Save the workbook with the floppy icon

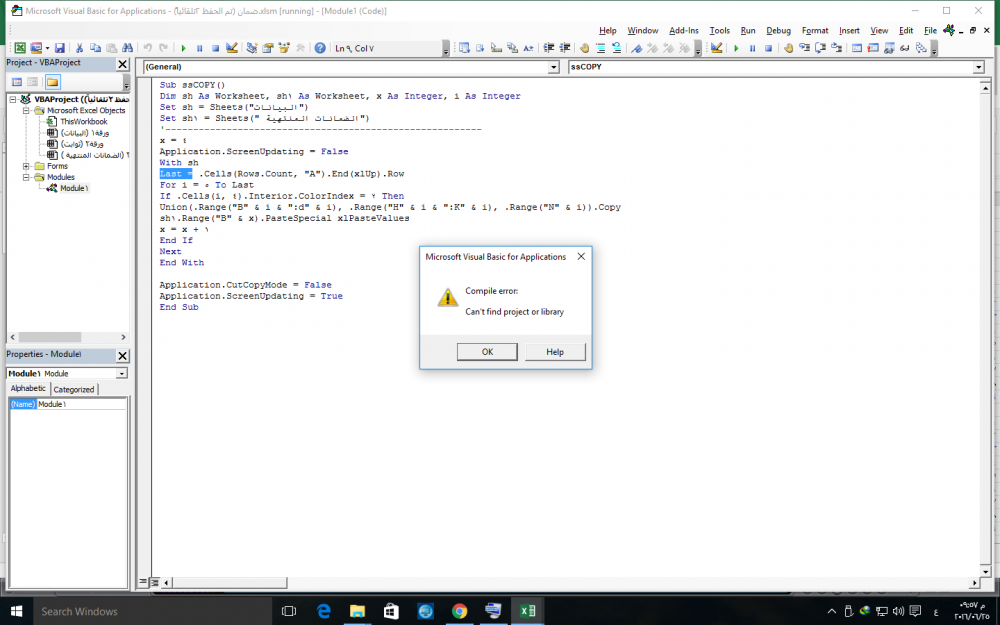point(59,48)
